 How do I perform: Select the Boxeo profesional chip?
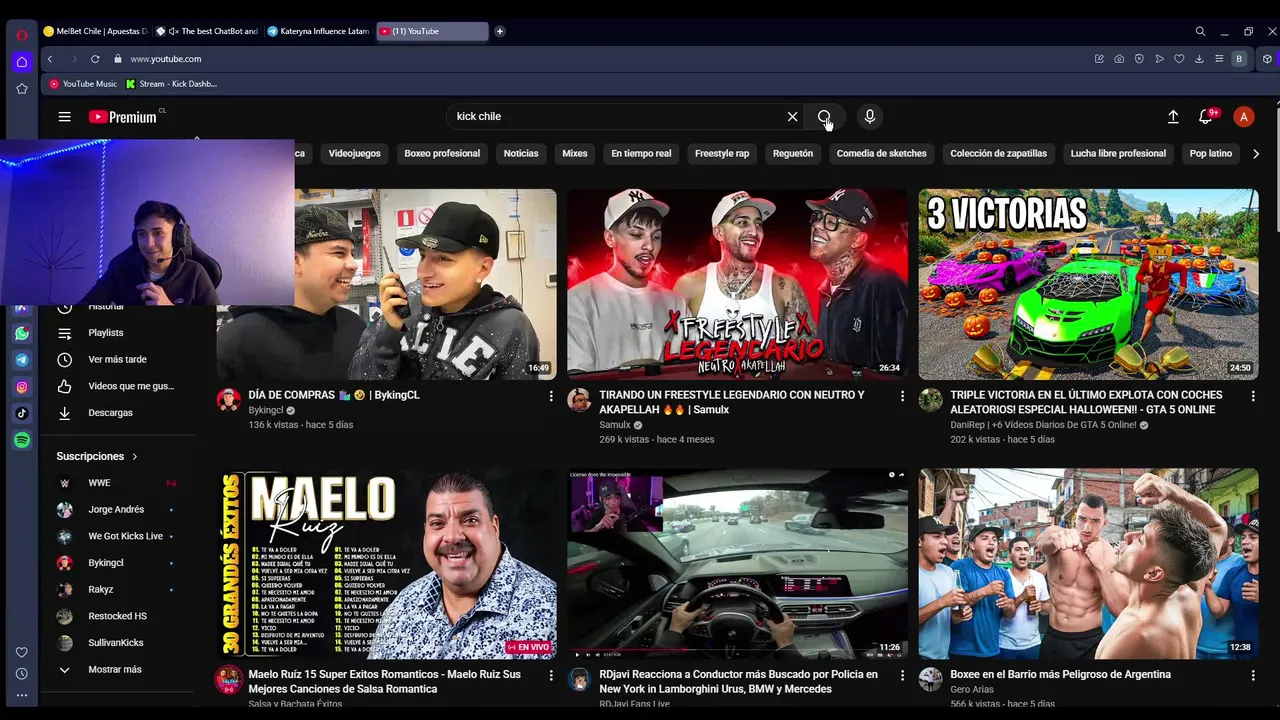pos(442,154)
